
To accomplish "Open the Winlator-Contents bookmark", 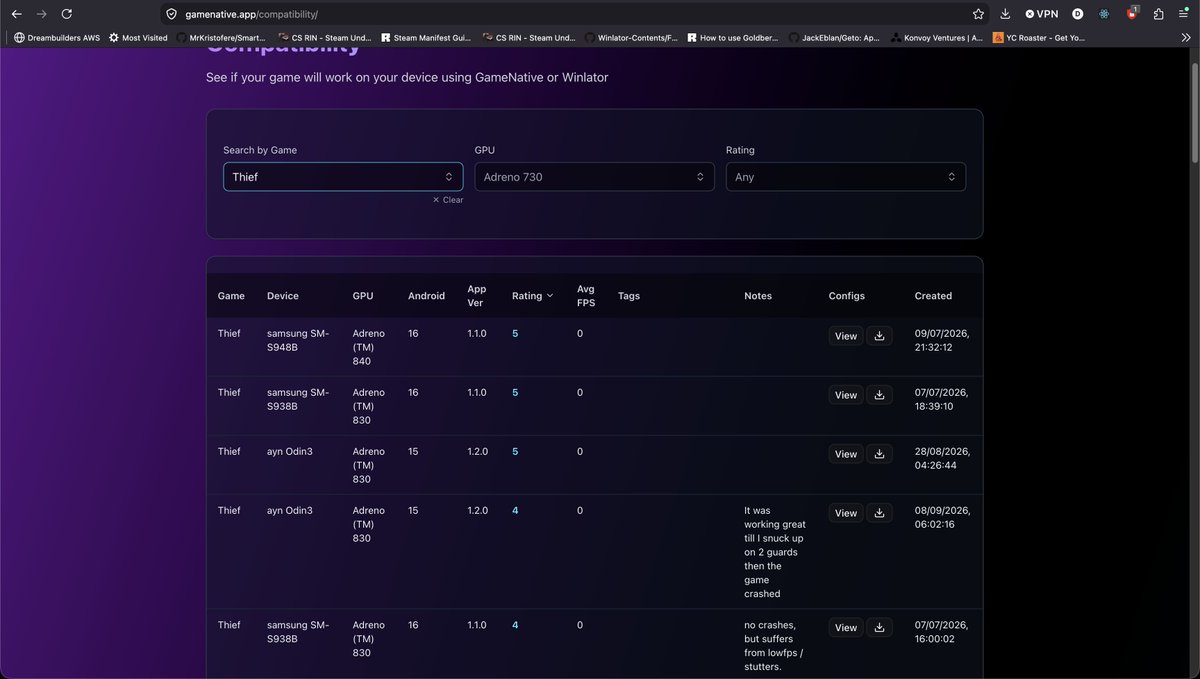I will click(x=631, y=38).
